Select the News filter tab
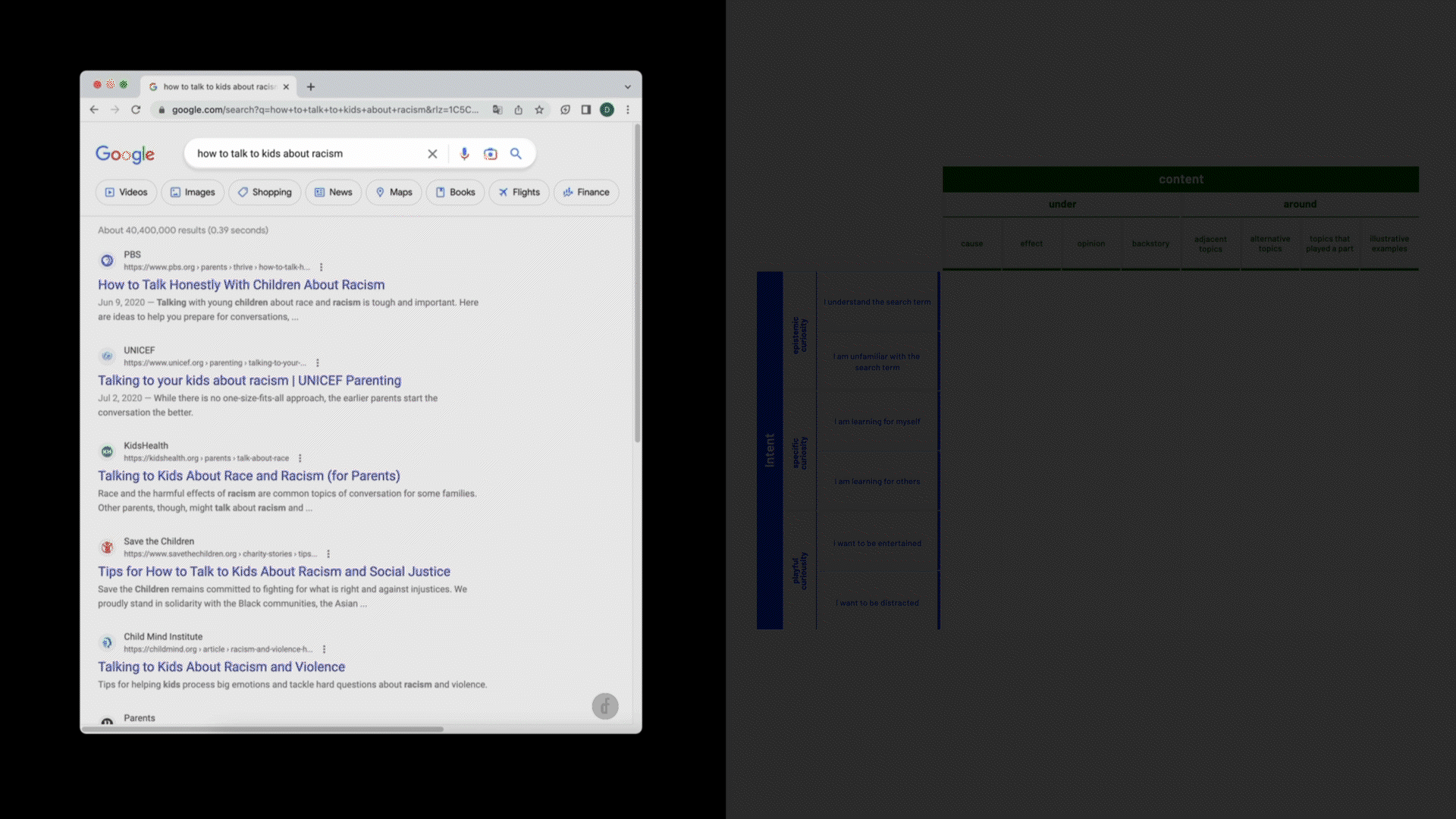 pos(334,193)
